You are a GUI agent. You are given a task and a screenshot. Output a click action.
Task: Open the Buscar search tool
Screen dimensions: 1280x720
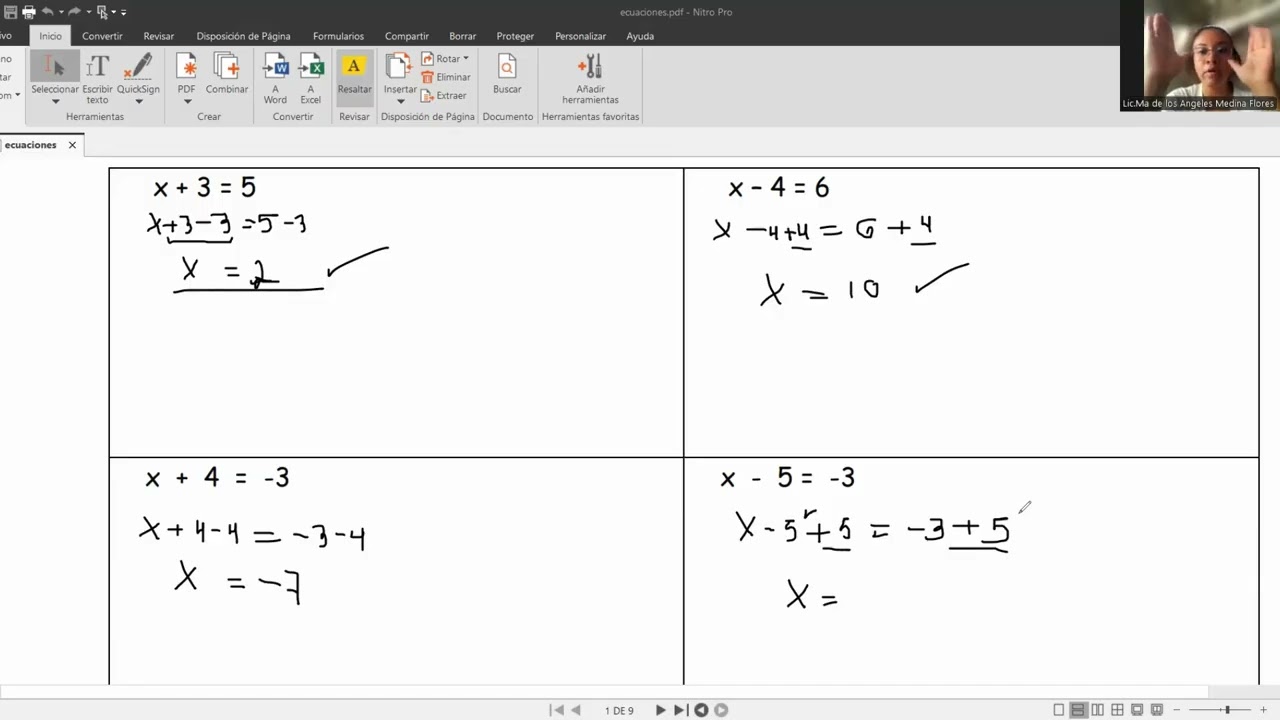pyautogui.click(x=507, y=75)
